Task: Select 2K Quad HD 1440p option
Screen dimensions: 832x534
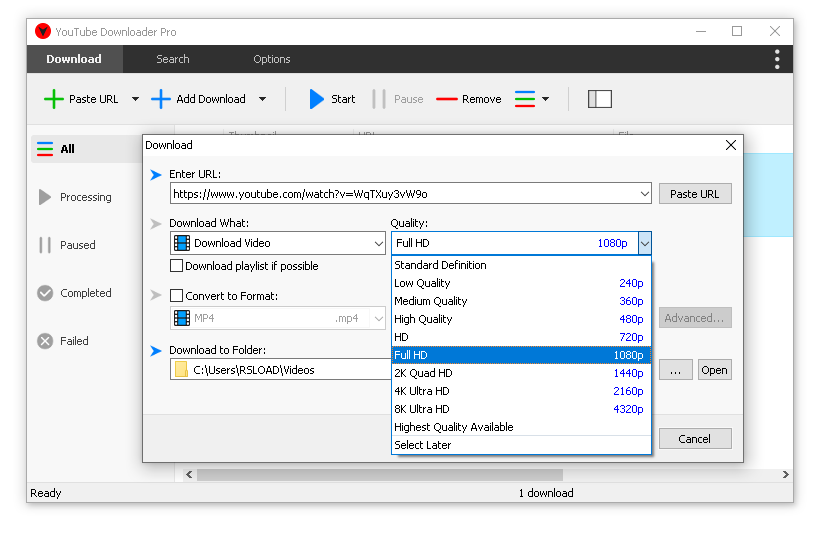Action: (x=521, y=373)
